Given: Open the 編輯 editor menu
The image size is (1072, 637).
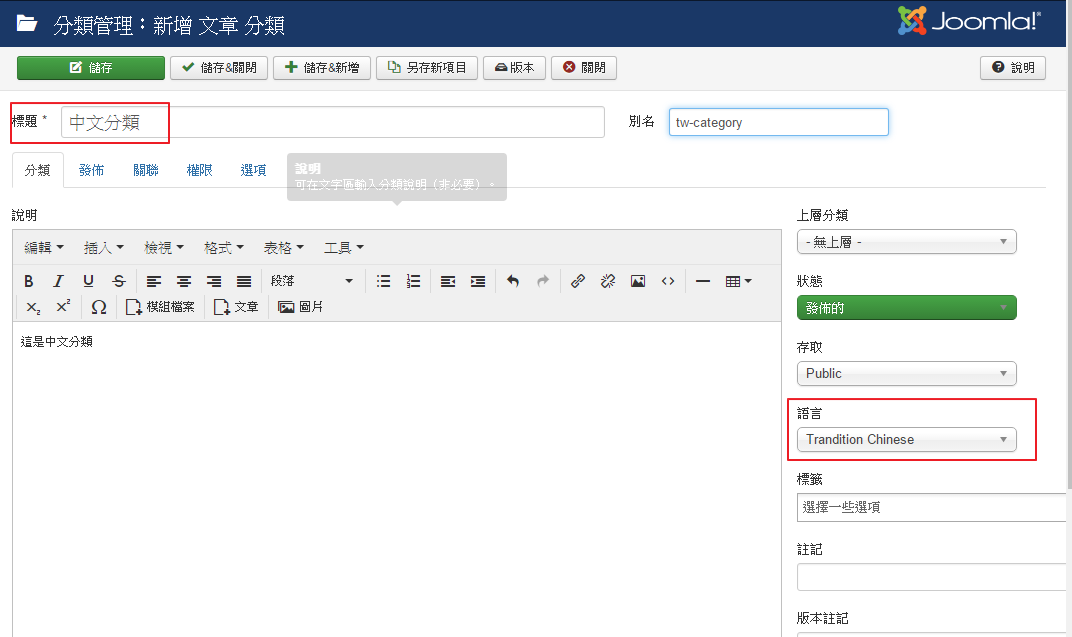Looking at the screenshot, I should coord(44,247).
